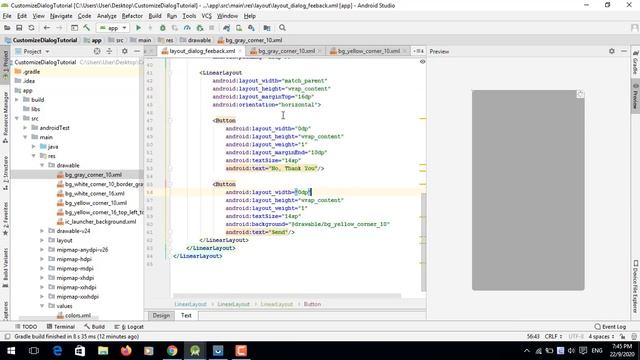The image size is (640, 360).
Task: Open the 4 spaces indent selector
Action: point(601,337)
